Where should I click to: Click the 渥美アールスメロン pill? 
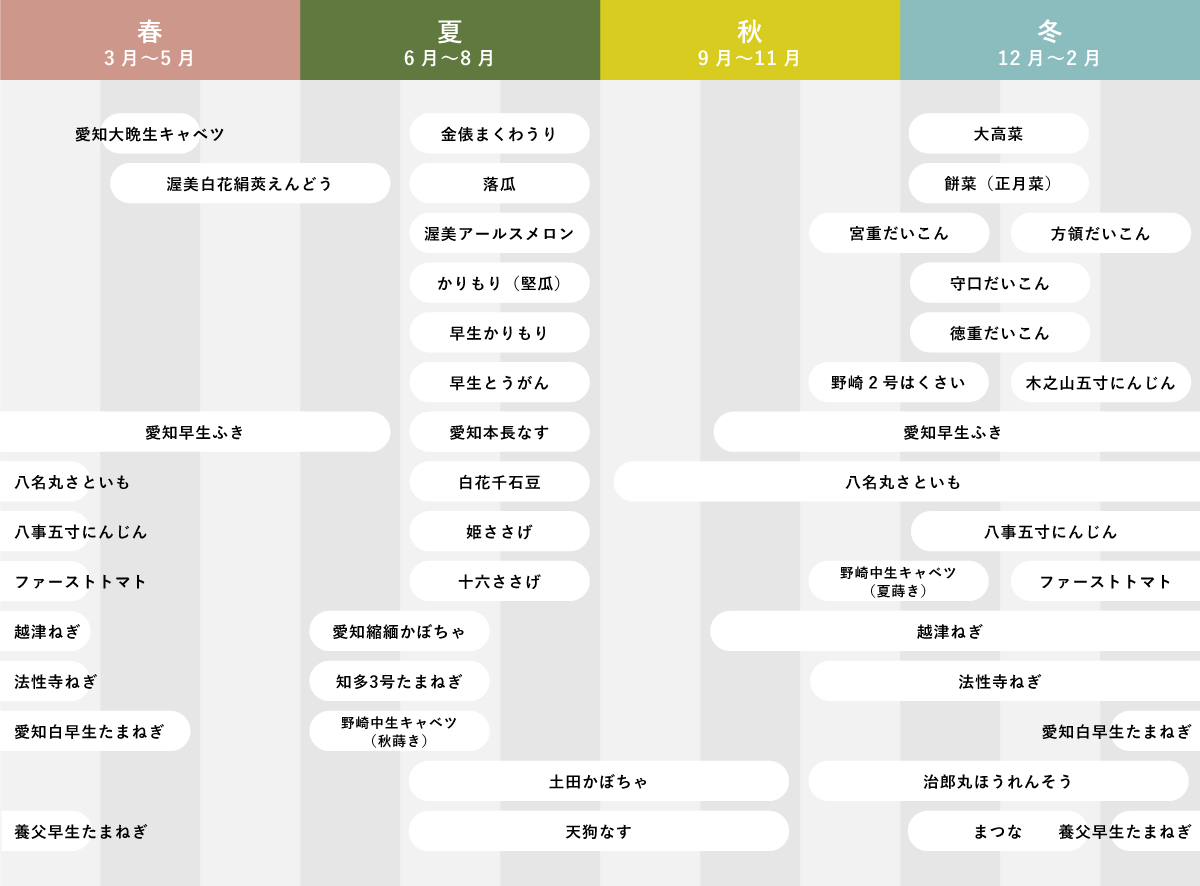(499, 233)
